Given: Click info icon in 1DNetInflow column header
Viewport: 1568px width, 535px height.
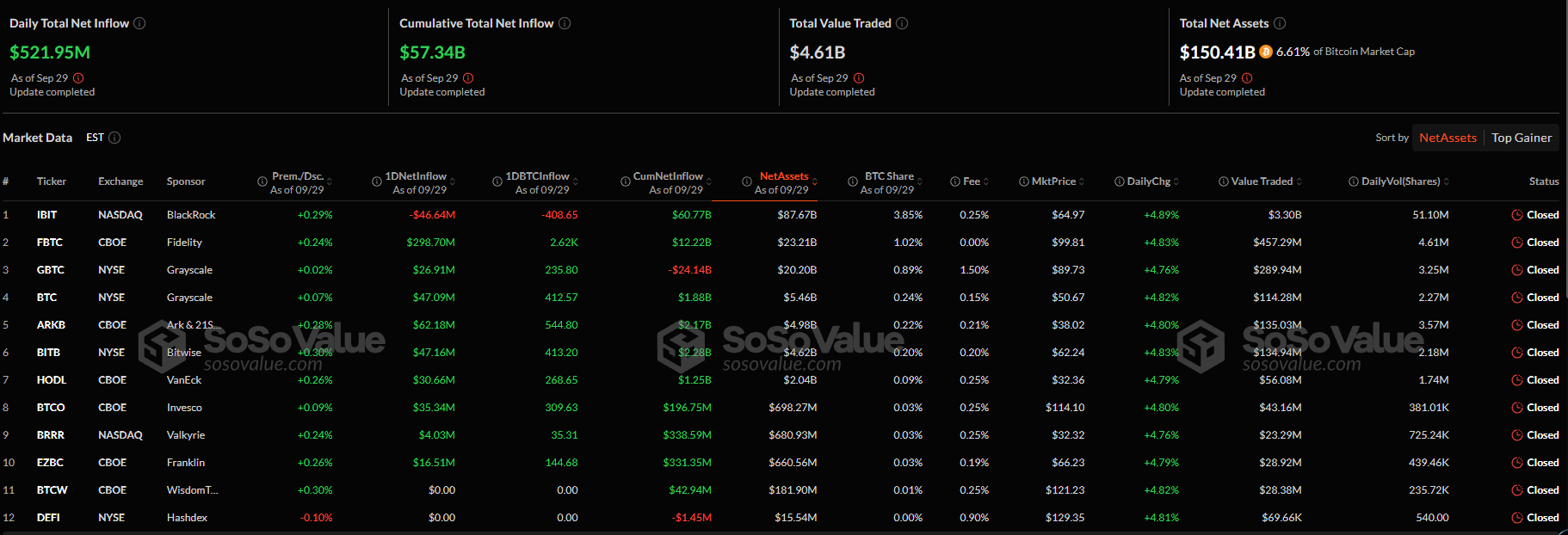Looking at the screenshot, I should [377, 181].
